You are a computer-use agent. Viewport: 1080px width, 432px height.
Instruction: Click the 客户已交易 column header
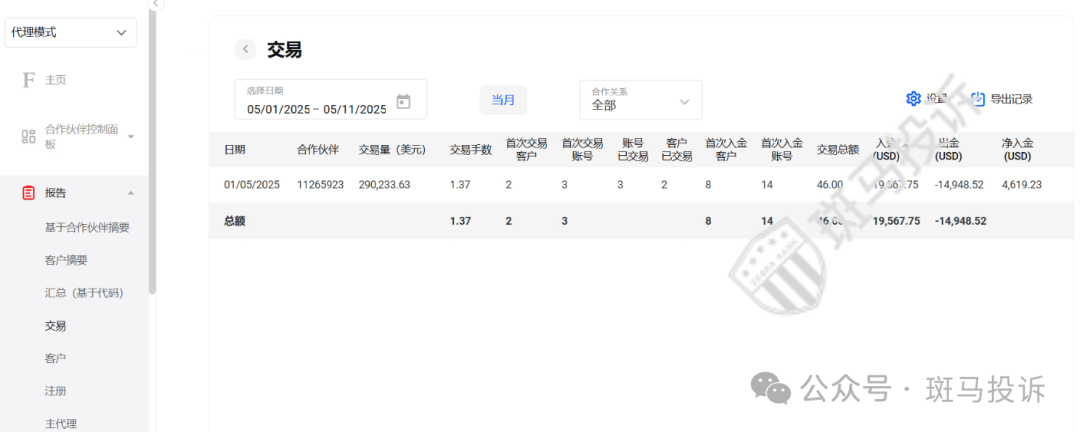coord(676,150)
